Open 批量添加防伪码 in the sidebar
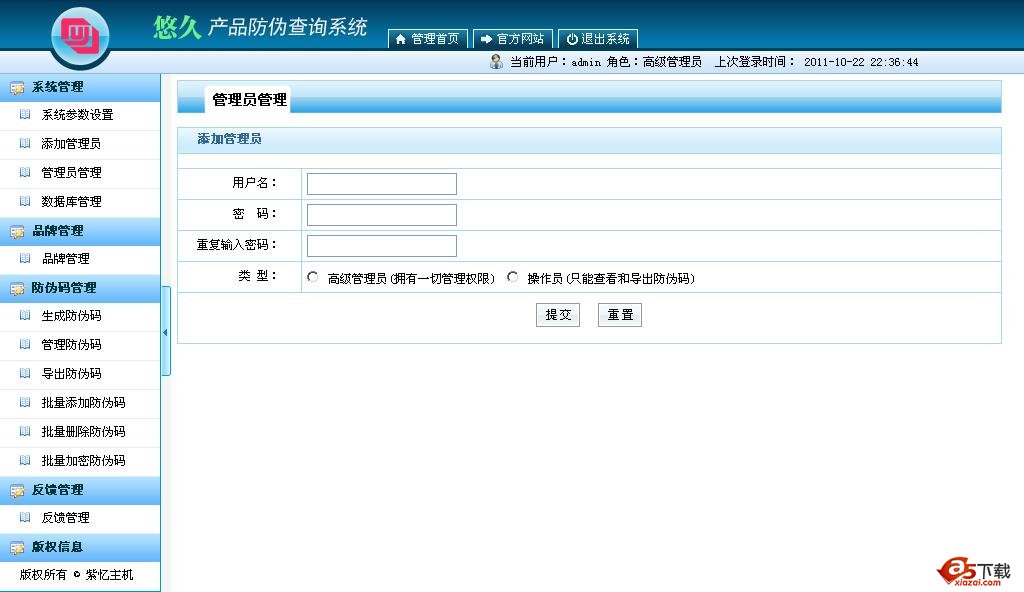This screenshot has width=1024, height=592. 83,403
